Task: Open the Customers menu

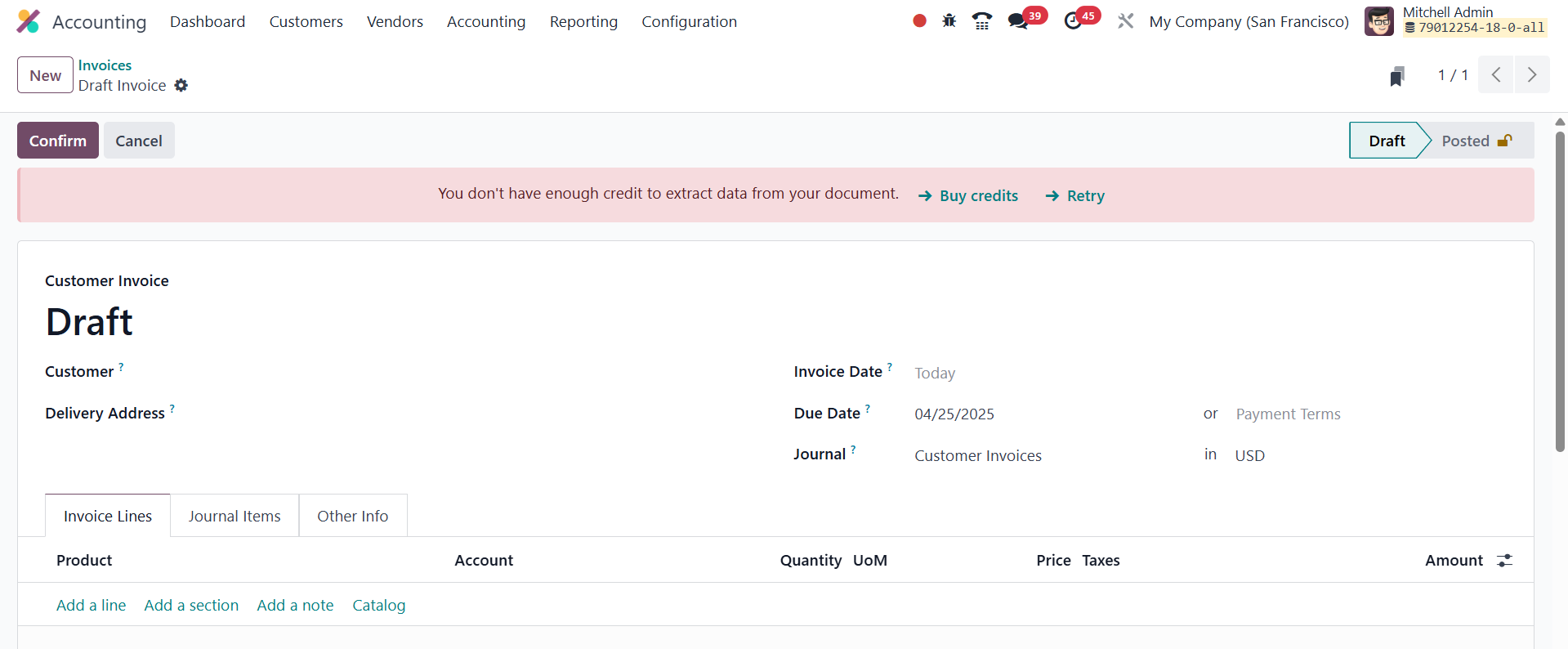Action: [306, 22]
